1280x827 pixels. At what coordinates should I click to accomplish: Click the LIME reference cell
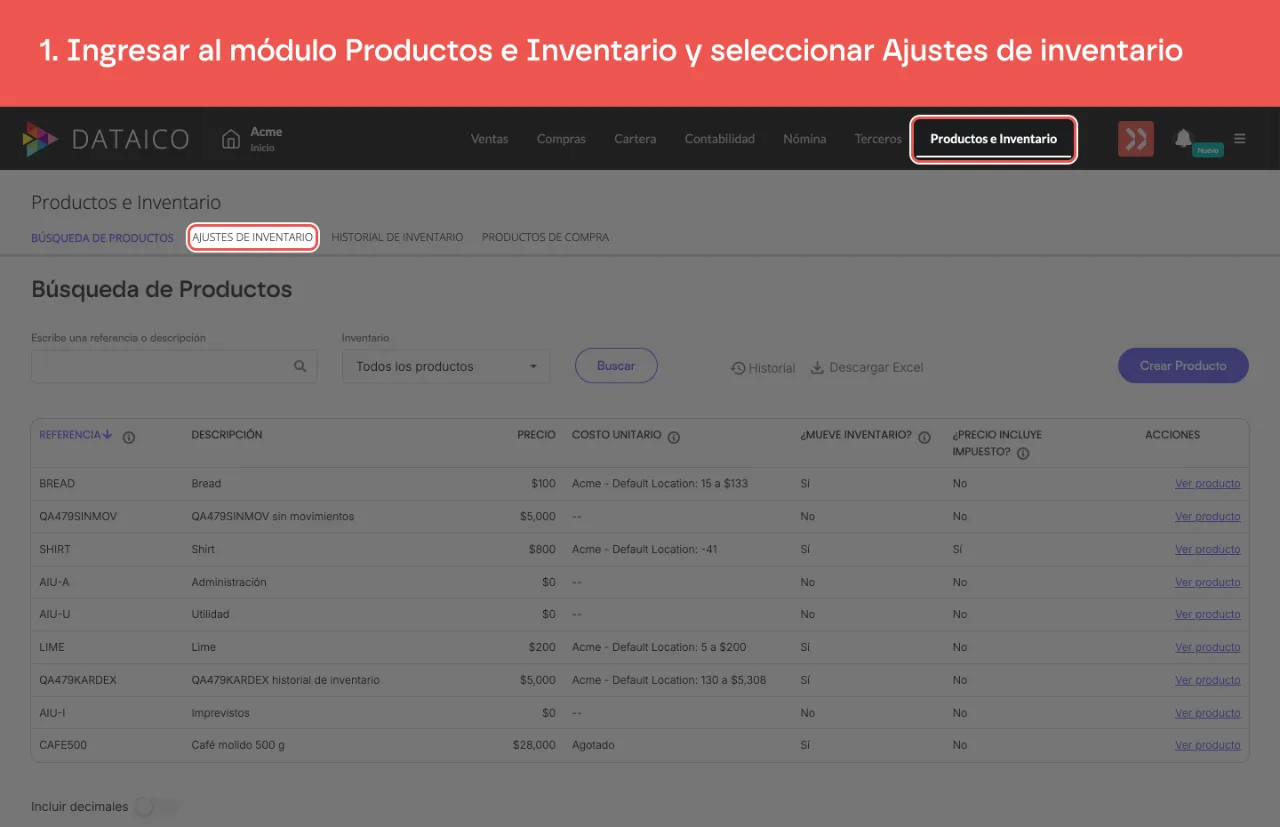52,647
